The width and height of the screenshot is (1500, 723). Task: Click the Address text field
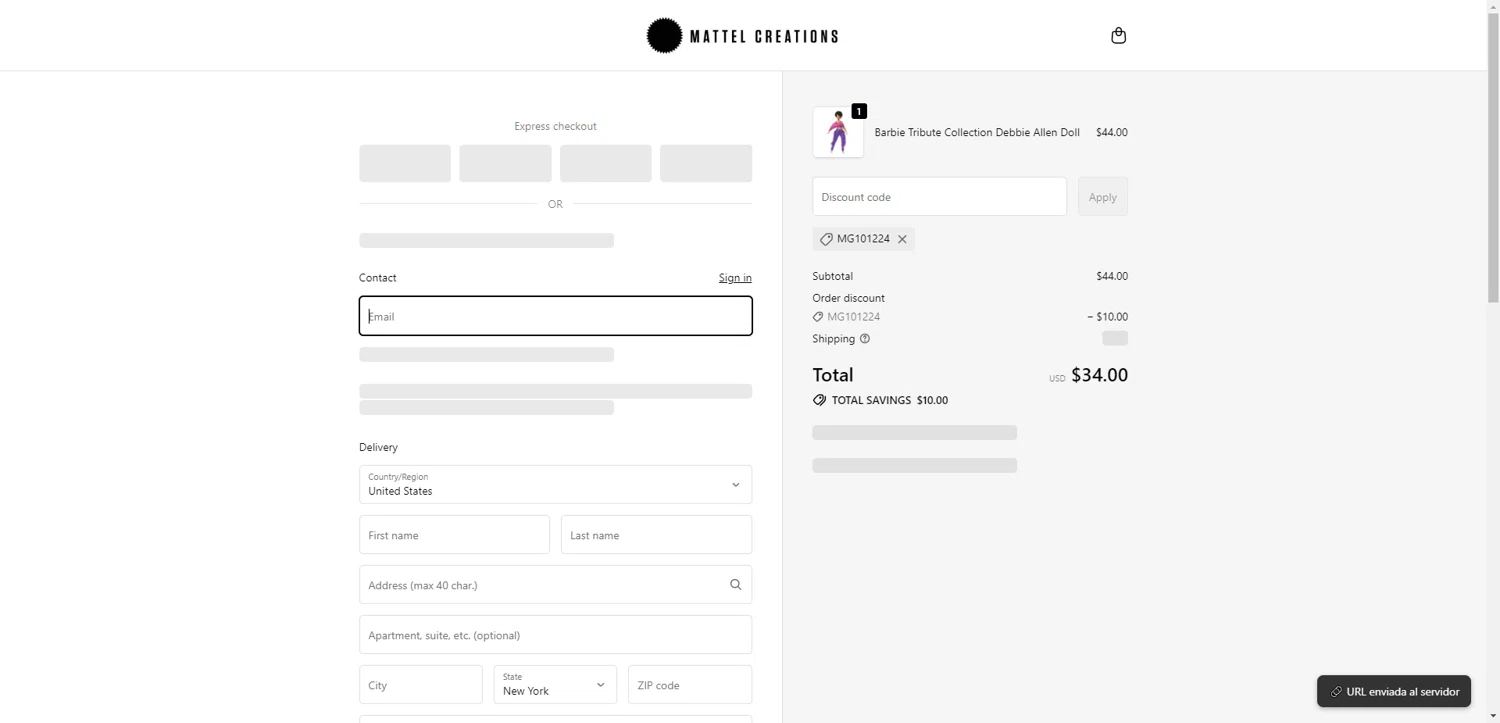[540, 585]
